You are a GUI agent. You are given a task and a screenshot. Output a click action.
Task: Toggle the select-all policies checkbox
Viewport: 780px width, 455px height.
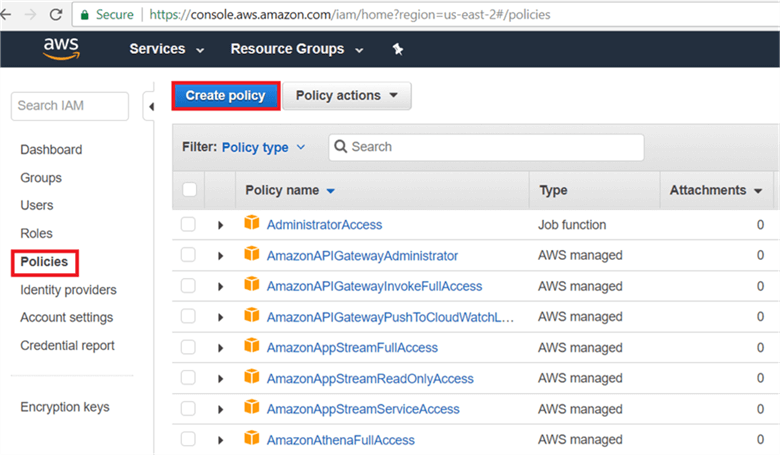click(190, 189)
